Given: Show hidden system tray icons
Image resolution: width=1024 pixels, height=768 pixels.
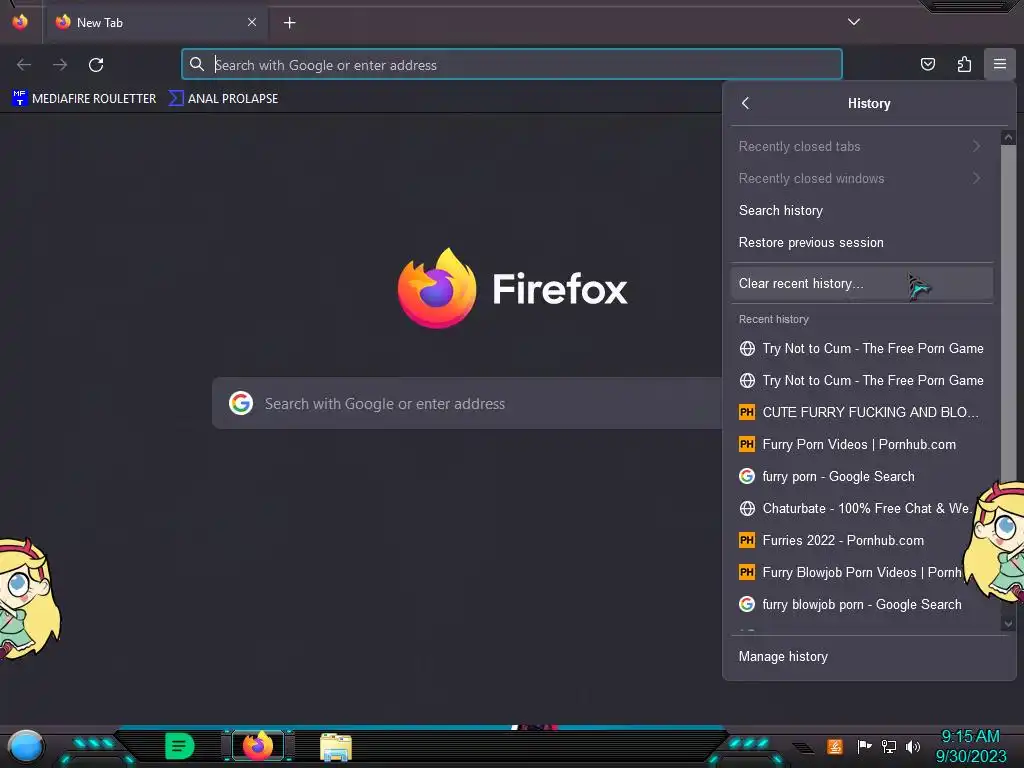Looking at the screenshot, I should point(804,748).
